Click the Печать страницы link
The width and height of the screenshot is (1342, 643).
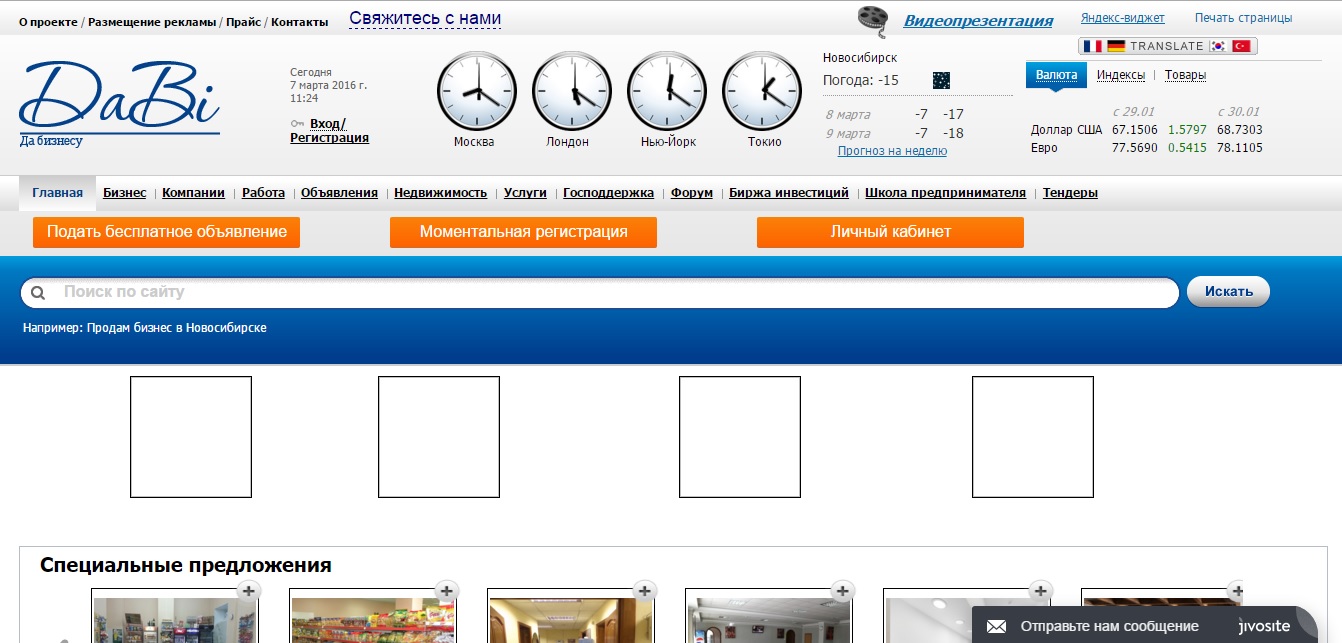point(1243,18)
